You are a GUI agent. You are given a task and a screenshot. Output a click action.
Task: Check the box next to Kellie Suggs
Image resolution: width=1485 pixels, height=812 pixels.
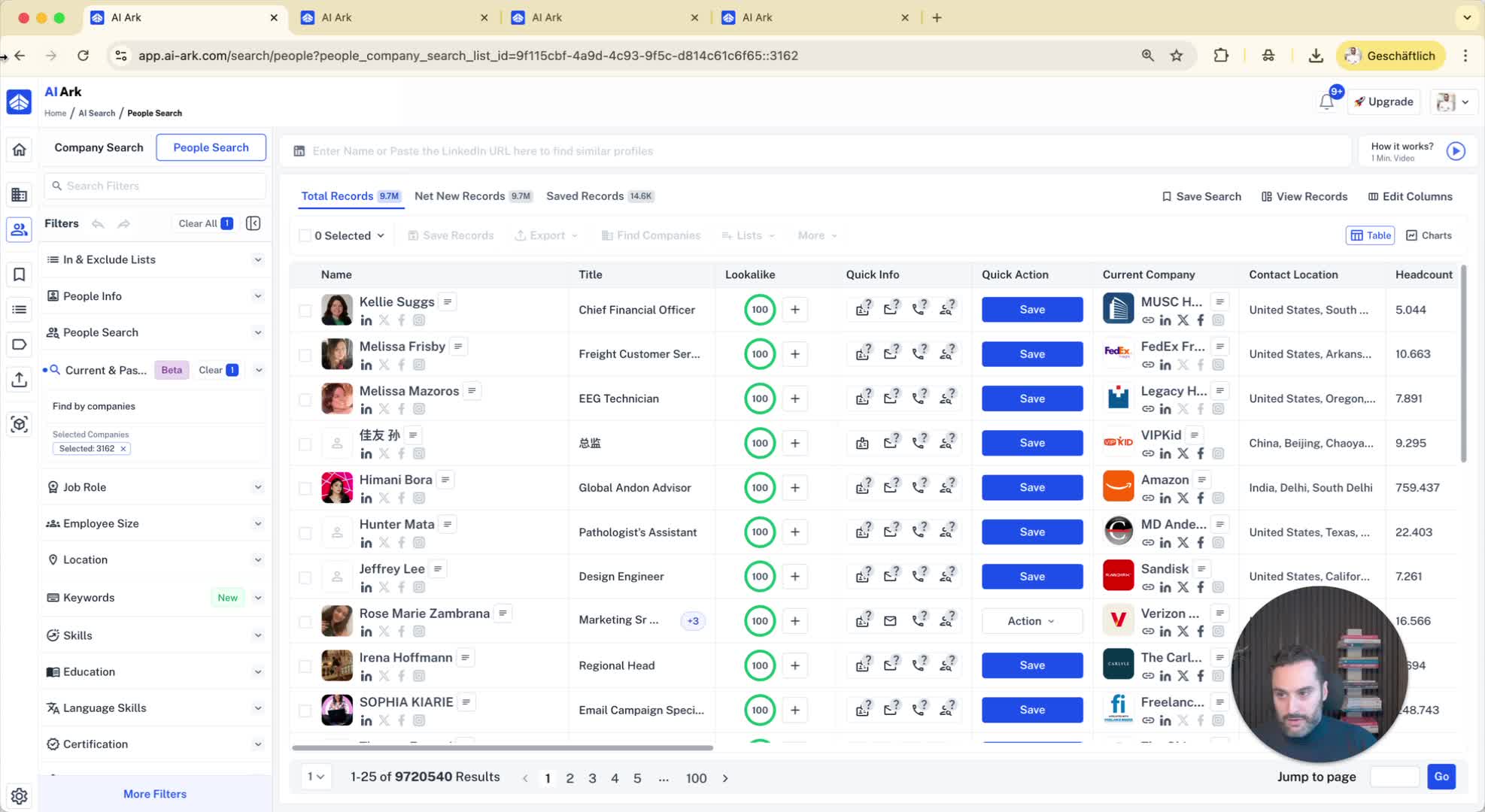click(305, 310)
